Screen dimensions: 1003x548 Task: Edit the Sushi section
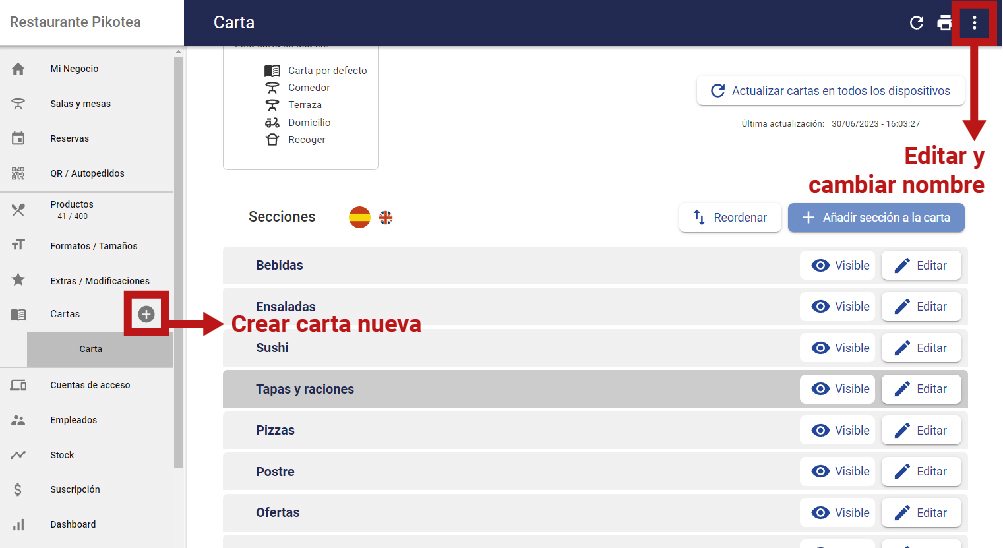tap(921, 348)
